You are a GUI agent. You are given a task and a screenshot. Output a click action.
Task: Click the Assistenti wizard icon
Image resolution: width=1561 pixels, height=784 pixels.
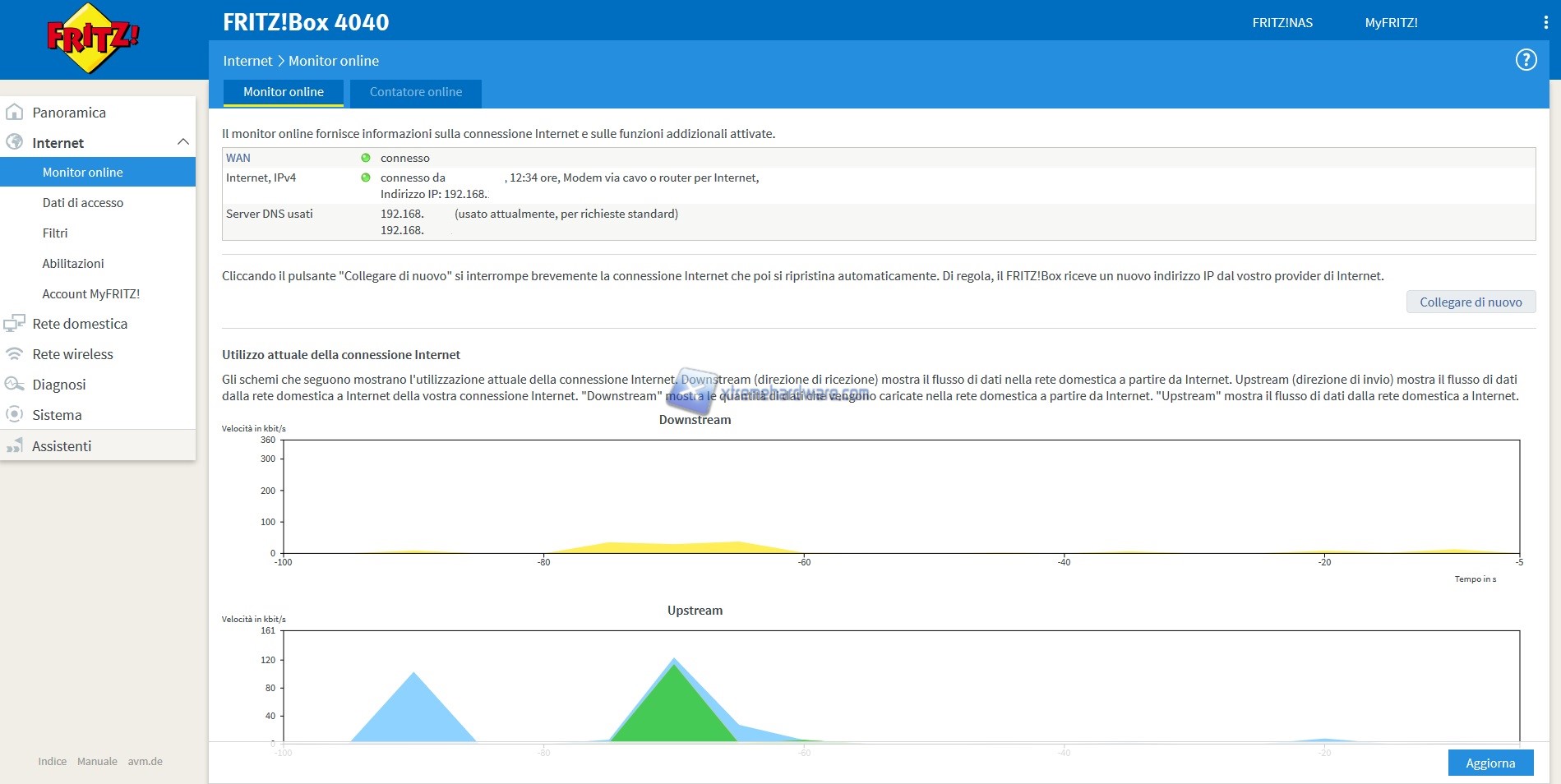(15, 446)
